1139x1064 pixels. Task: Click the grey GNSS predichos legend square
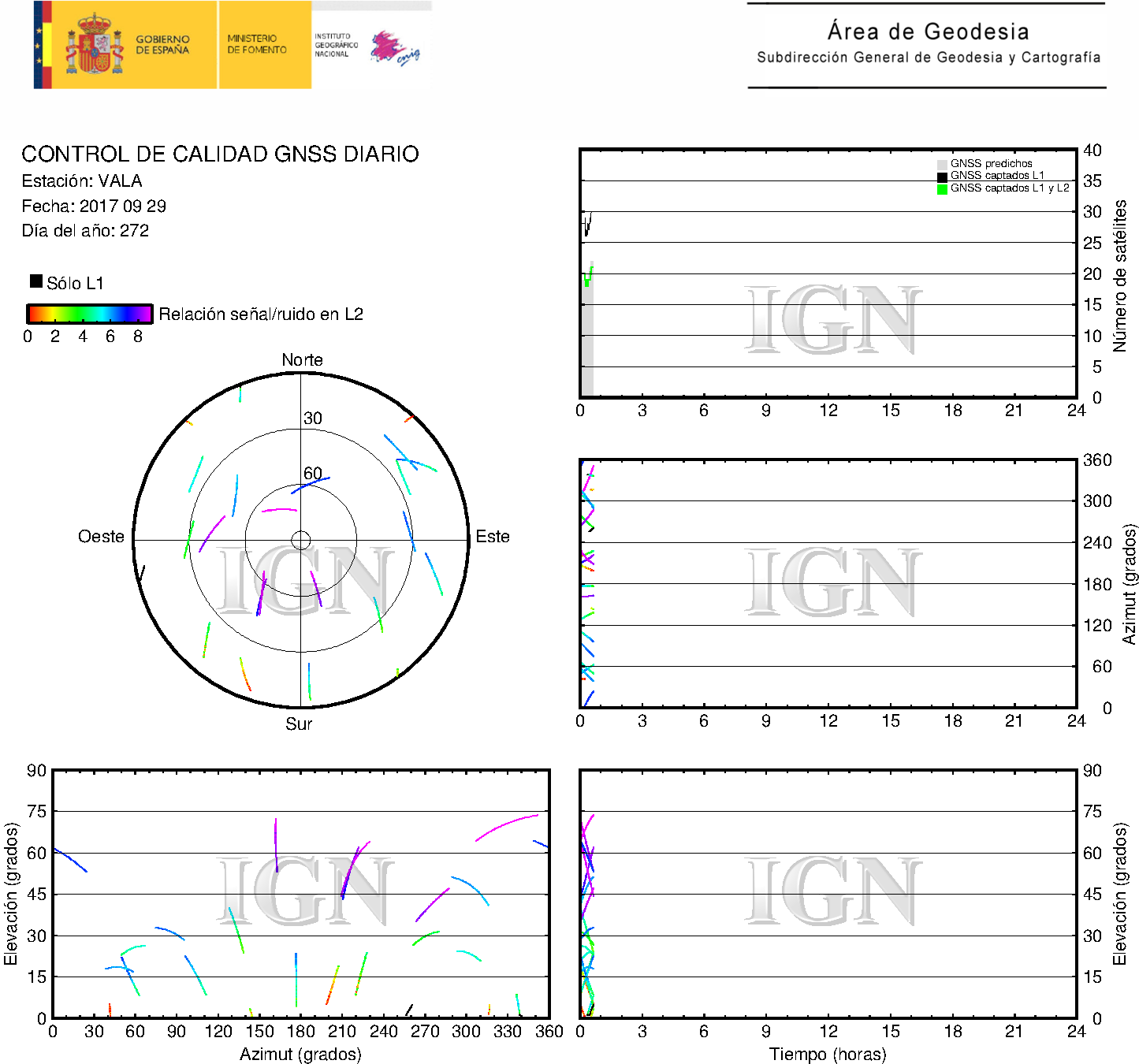[942, 164]
